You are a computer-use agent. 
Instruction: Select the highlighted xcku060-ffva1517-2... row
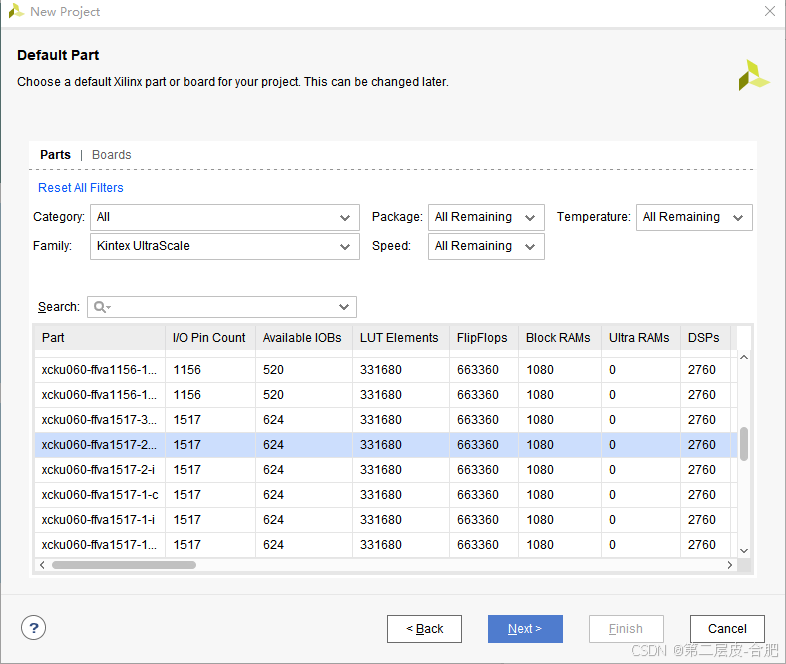tap(386, 445)
